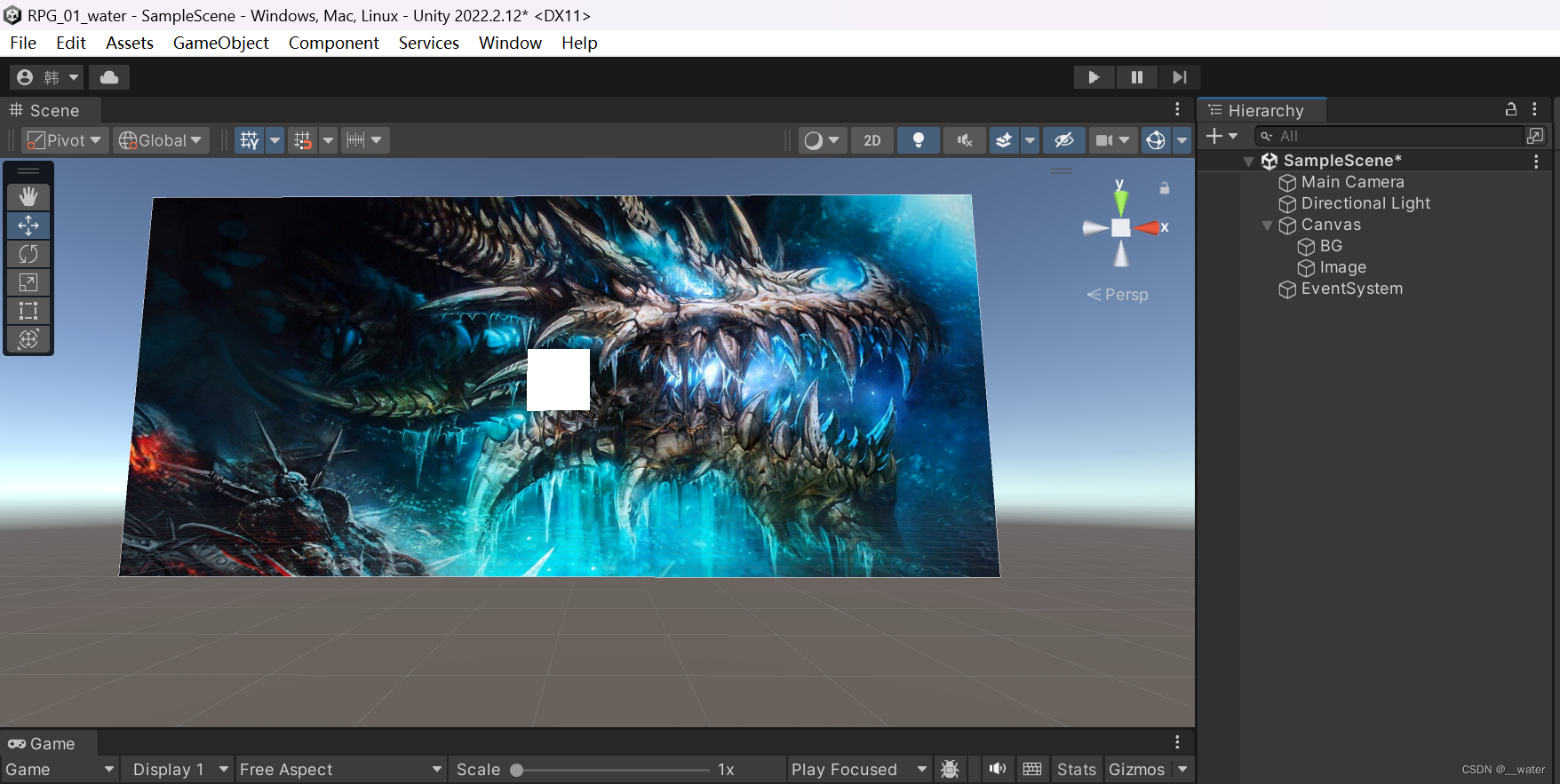Open the Services menu

point(429,43)
